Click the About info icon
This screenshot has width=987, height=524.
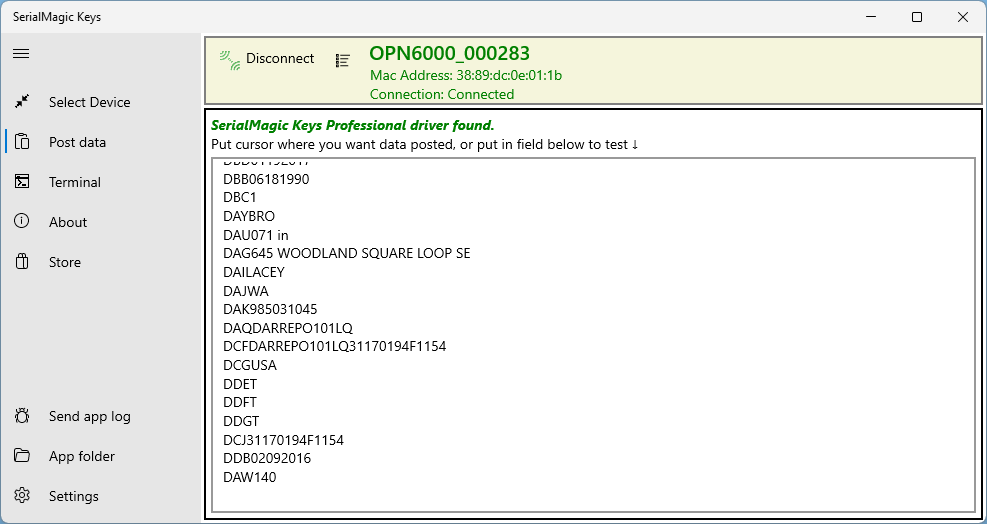click(22, 221)
